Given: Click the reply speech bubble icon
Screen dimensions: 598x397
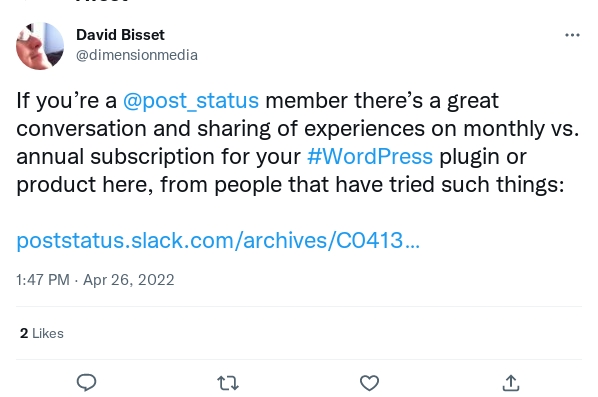Looking at the screenshot, I should [87, 383].
